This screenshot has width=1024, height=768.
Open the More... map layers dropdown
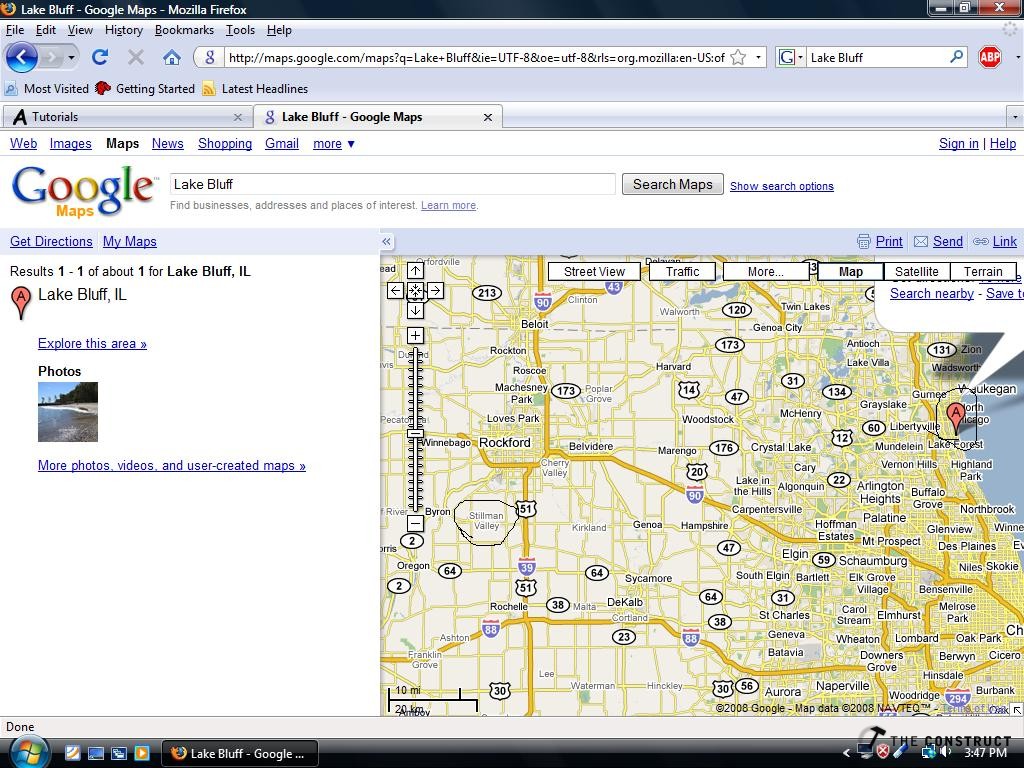[765, 272]
